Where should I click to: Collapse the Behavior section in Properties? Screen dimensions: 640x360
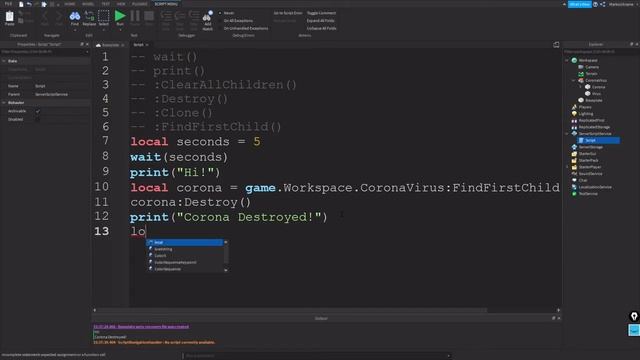pos(4,103)
